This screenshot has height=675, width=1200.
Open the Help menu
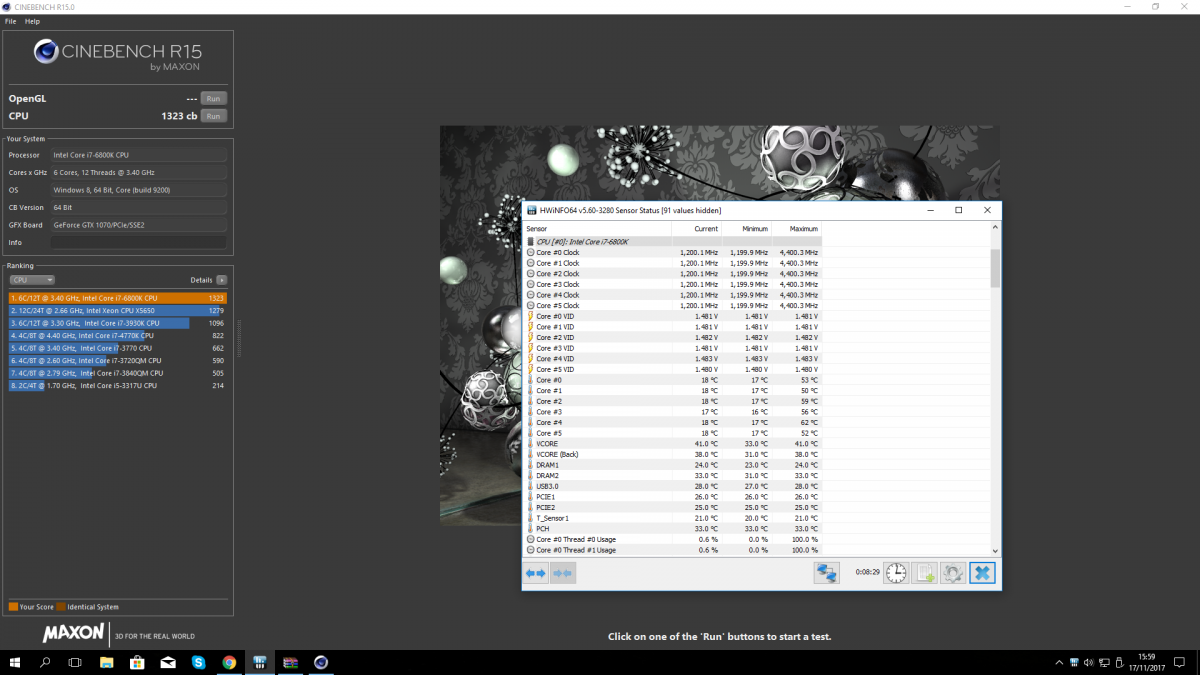pyautogui.click(x=33, y=21)
